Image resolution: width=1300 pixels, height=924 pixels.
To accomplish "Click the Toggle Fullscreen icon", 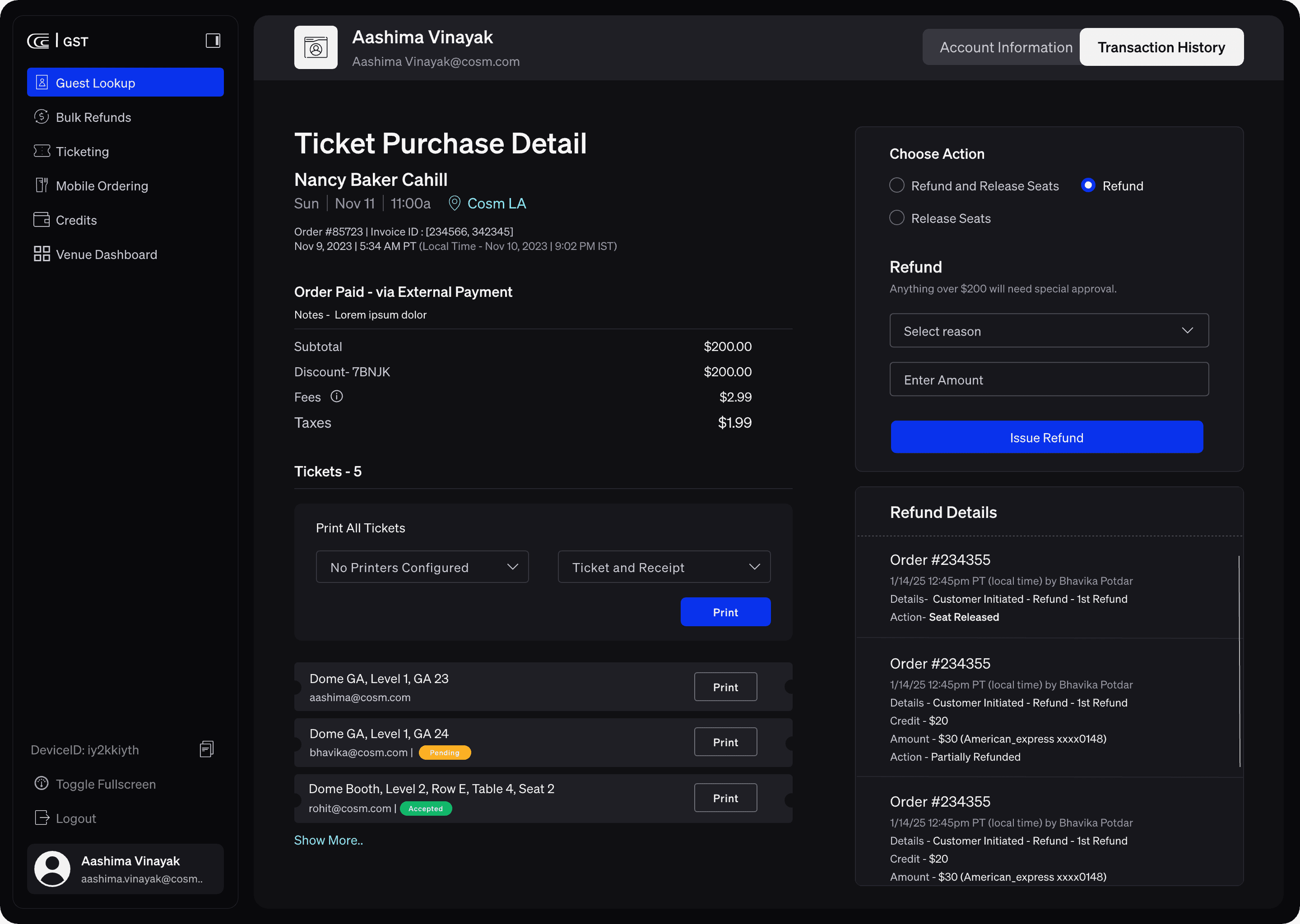I will 42,784.
